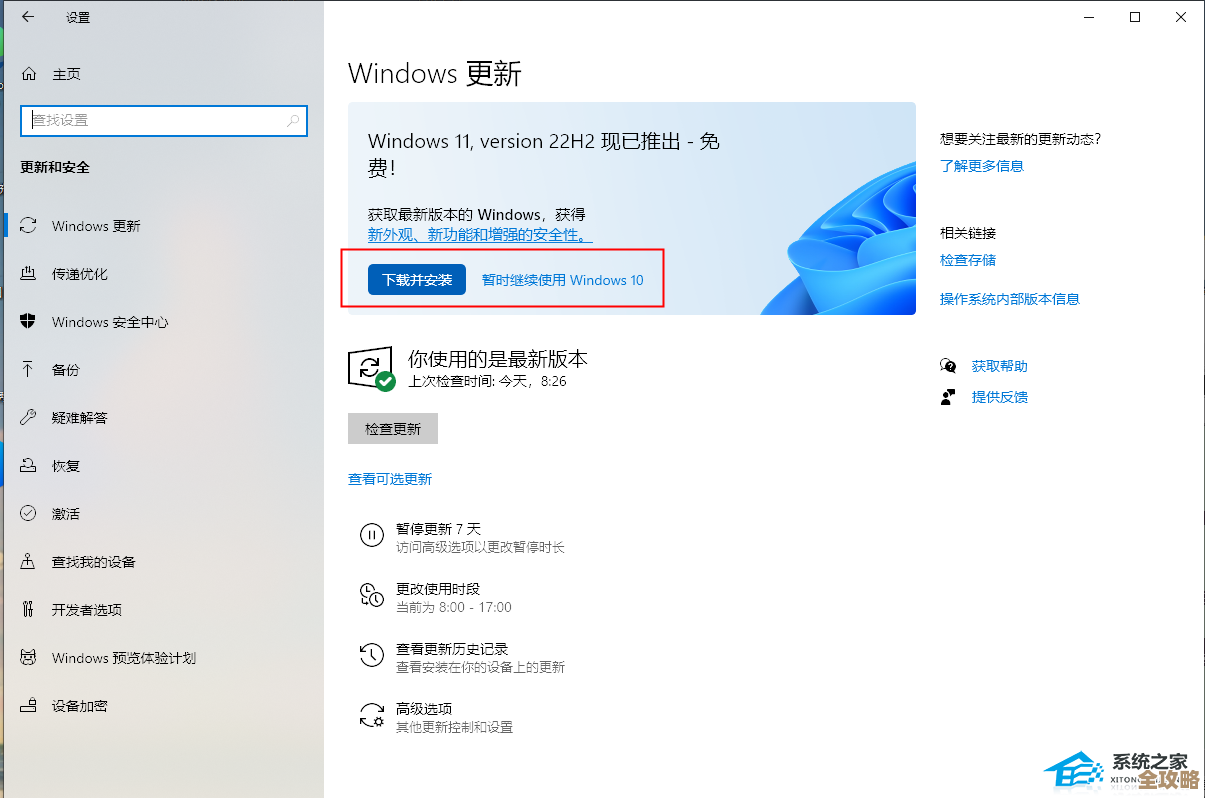Click the 查找设置 search box
The image size is (1205, 798).
163,120
